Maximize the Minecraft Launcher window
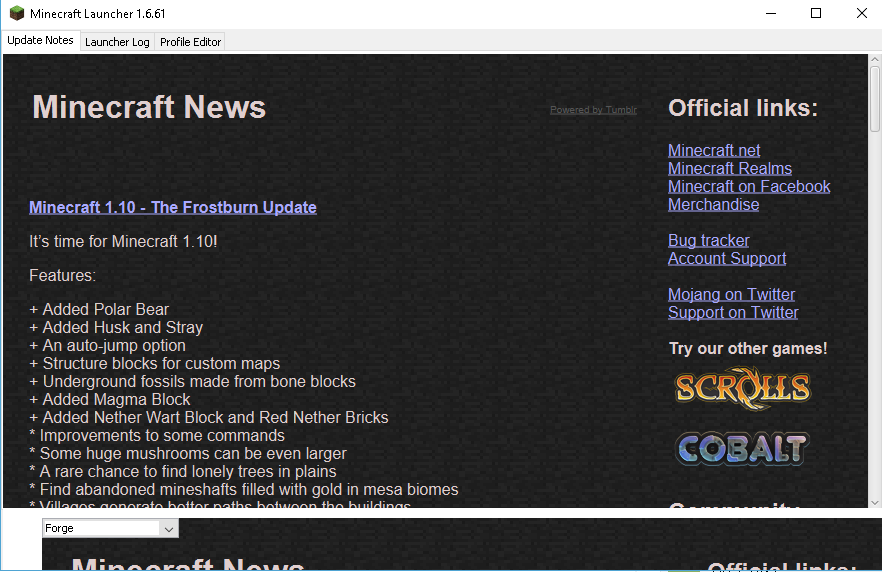The width and height of the screenshot is (882, 572). tap(816, 13)
